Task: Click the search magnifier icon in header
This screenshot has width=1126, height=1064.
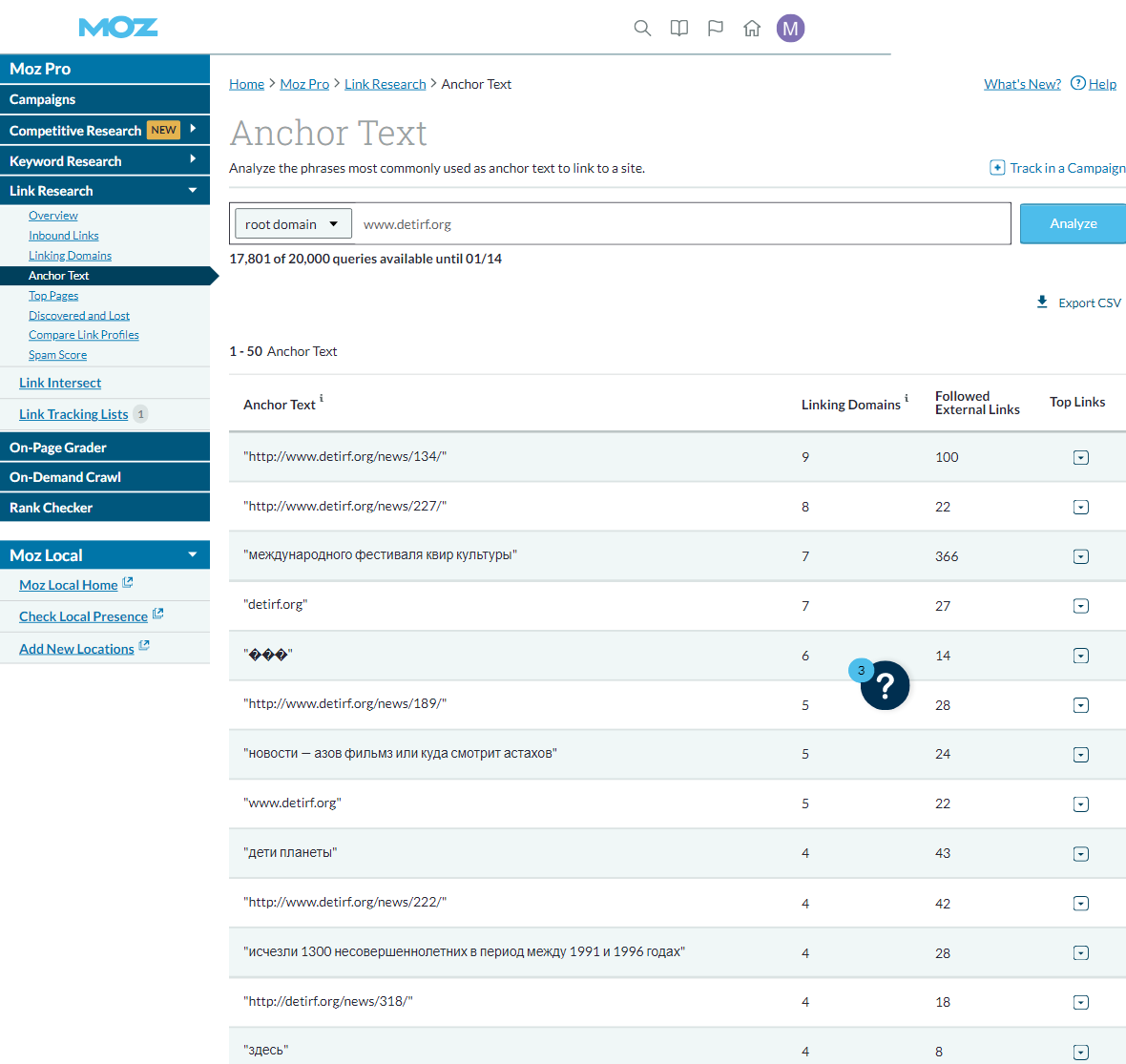Action: (x=642, y=29)
